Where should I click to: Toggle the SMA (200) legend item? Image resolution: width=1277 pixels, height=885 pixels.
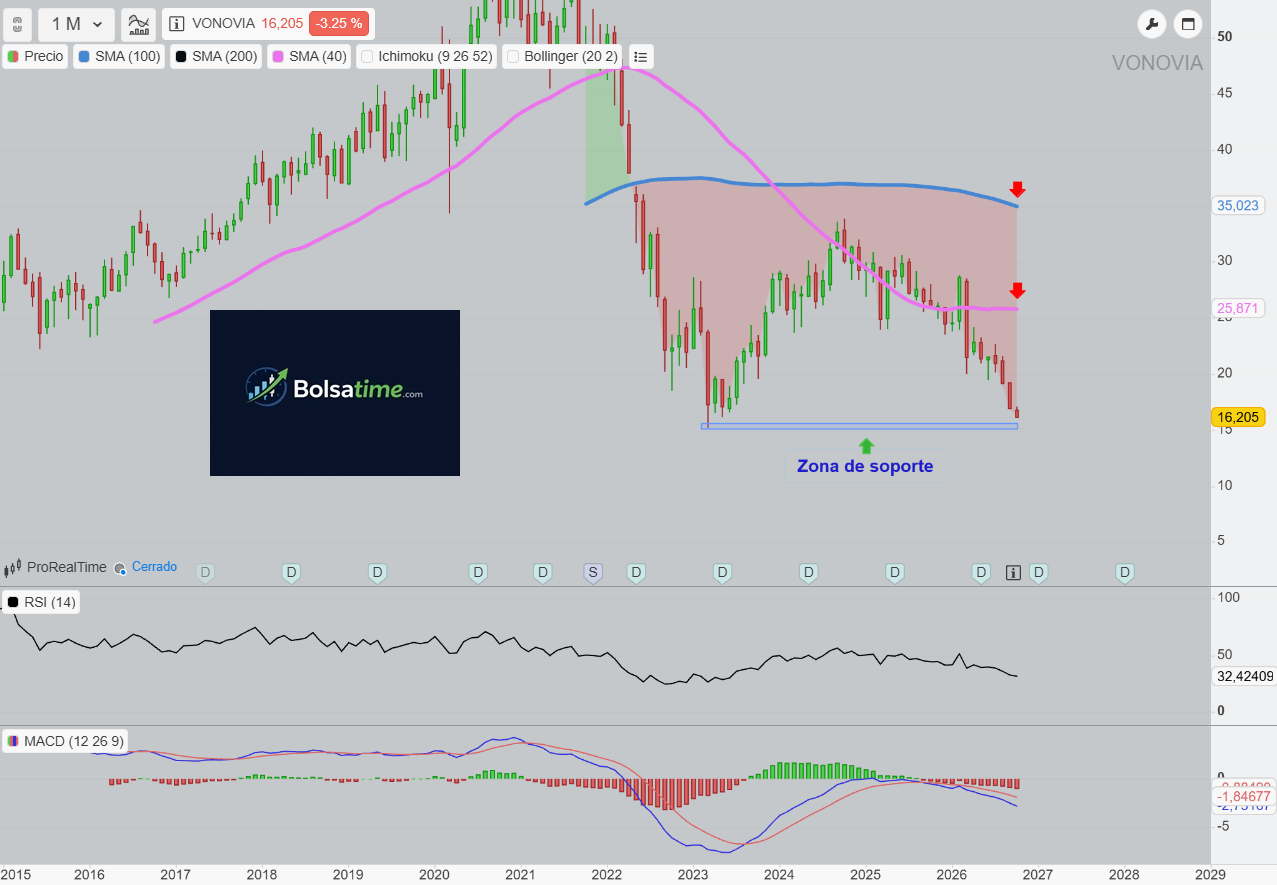214,57
